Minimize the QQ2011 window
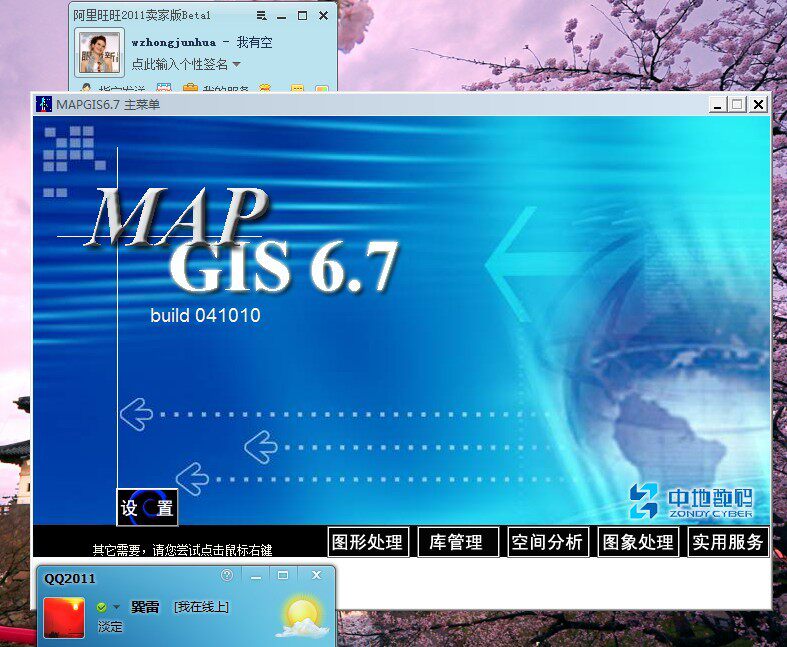Screen dimensions: 787x647 pos(256,576)
